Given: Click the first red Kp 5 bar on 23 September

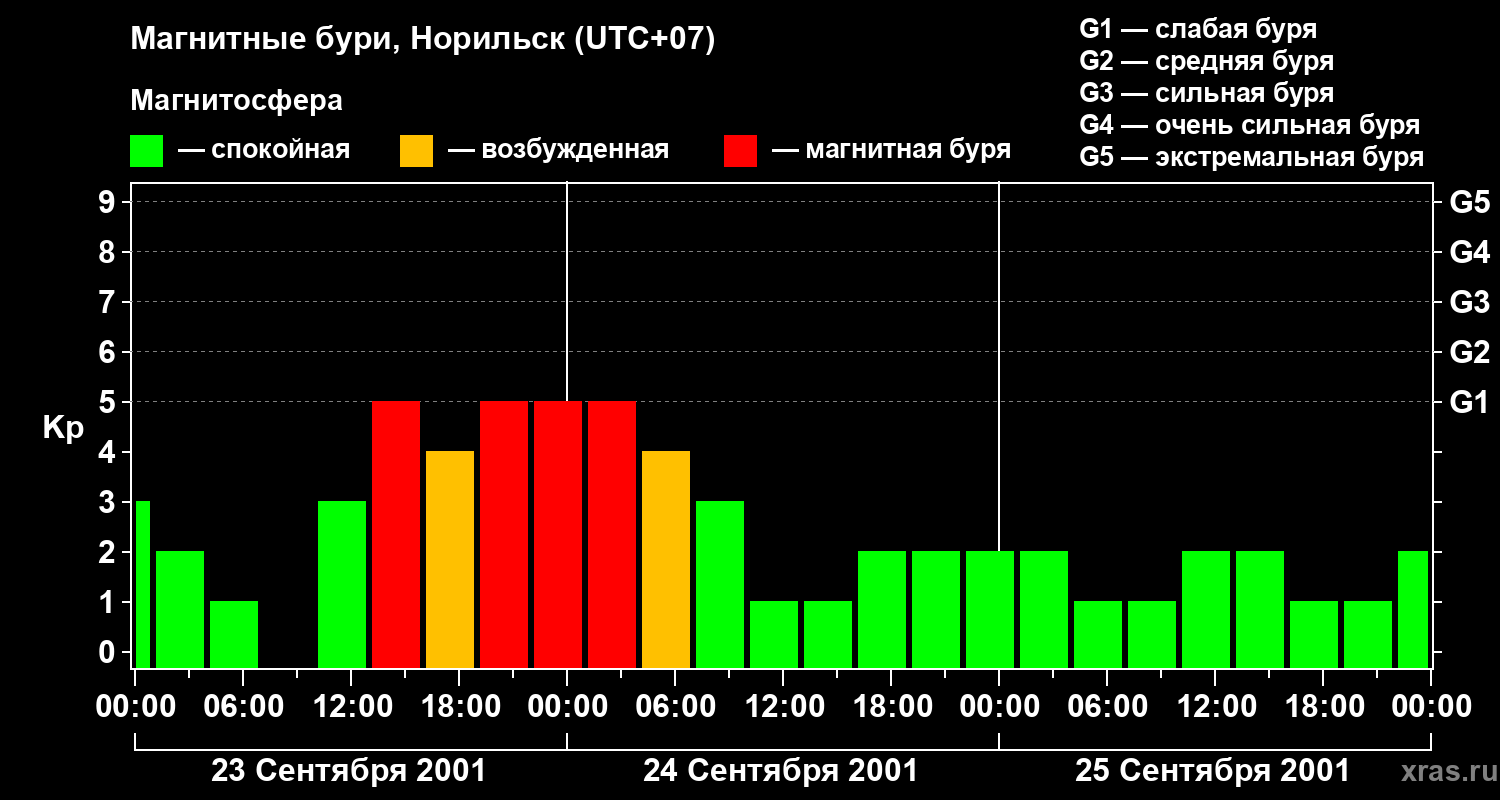Looking at the screenshot, I should point(396,534).
